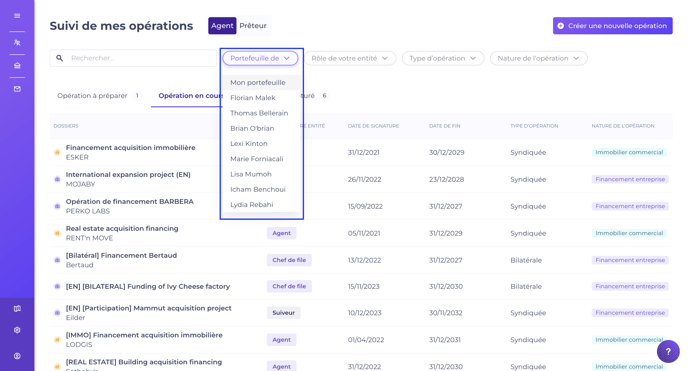688x371 pixels.
Task: Click Bilatérale type on Bertaud row
Action: [x=526, y=260]
